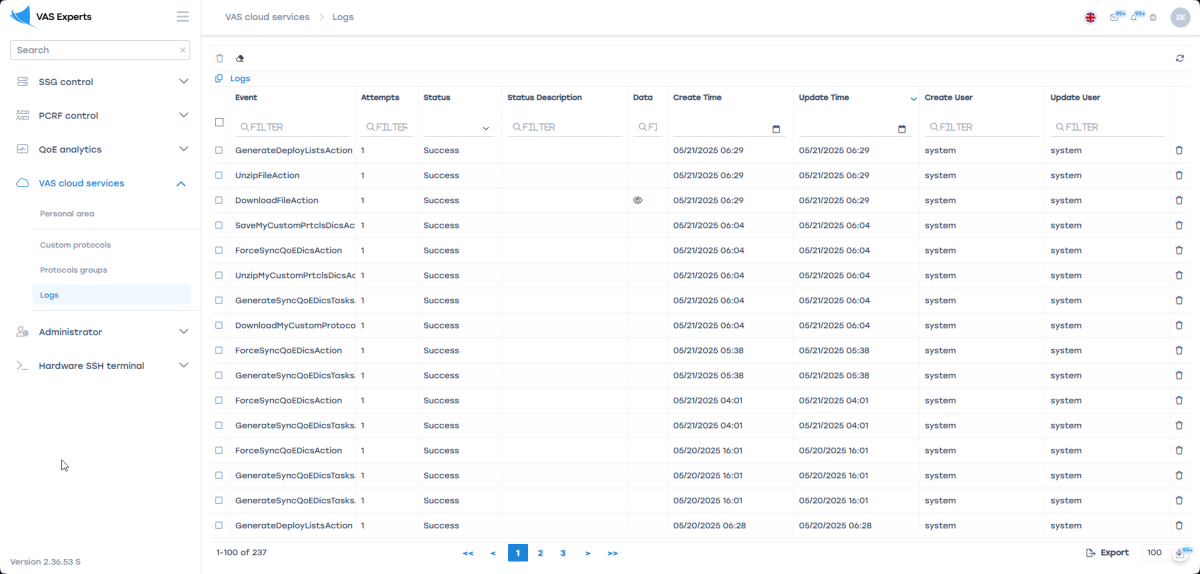Open the mail messages icon
The image size is (1200, 574).
tap(1115, 17)
